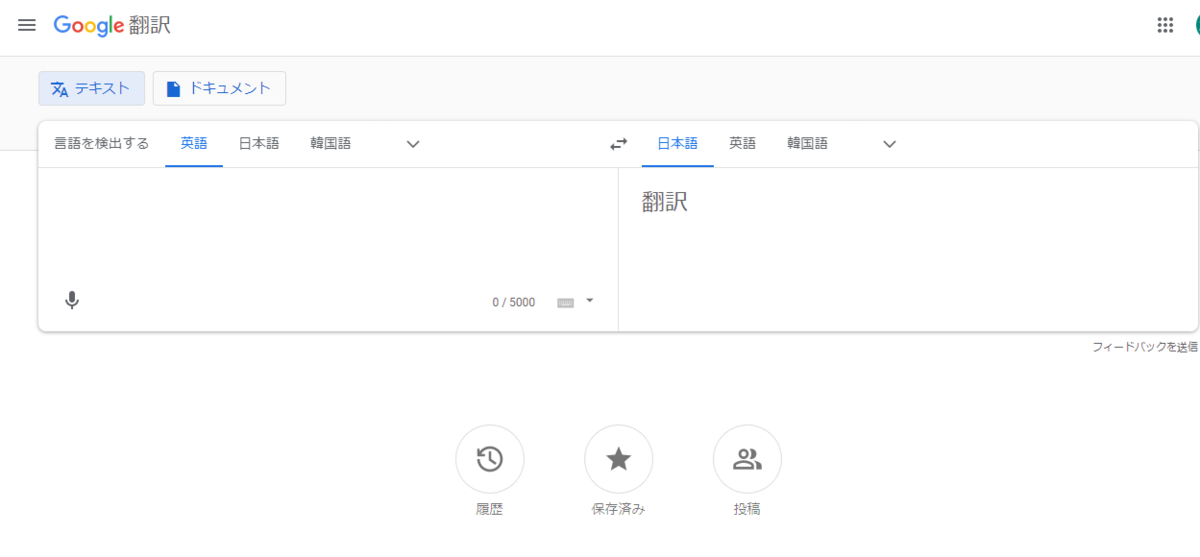Expand the target language list chevron
Screen dimensions: 1200x557
coord(889,144)
